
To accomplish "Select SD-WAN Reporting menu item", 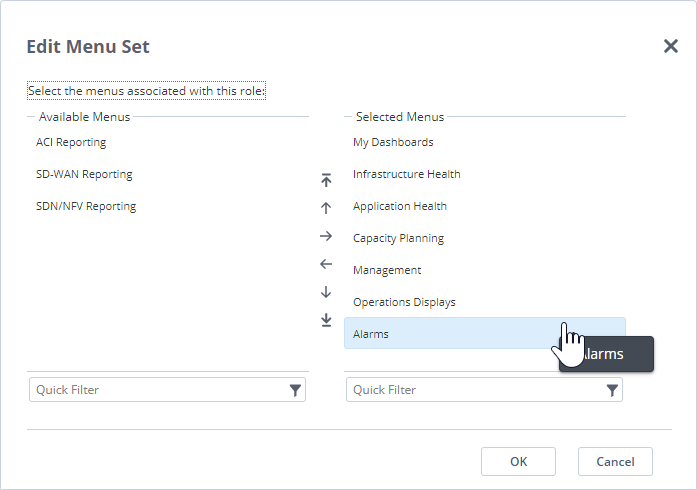I will (84, 174).
